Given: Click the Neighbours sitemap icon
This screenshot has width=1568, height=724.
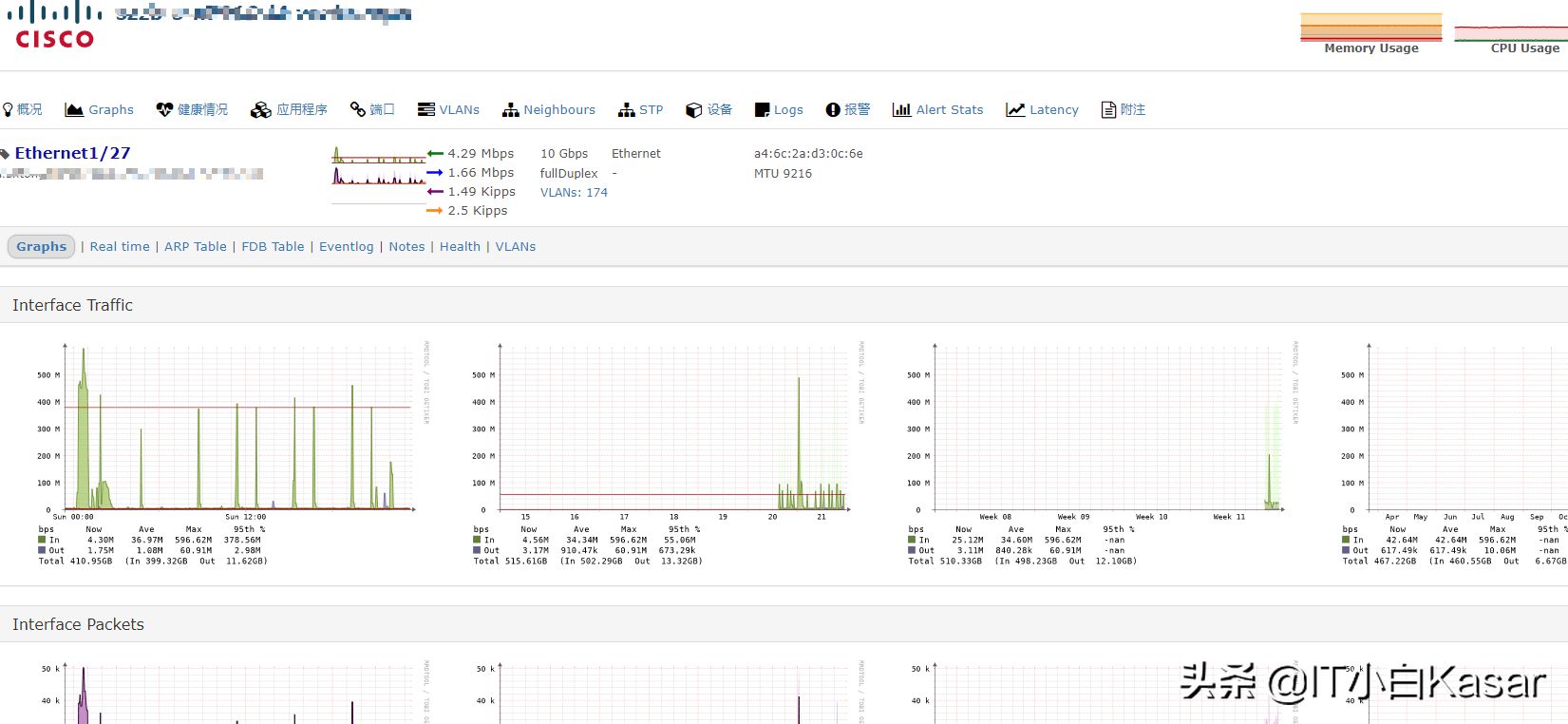Looking at the screenshot, I should (x=511, y=110).
